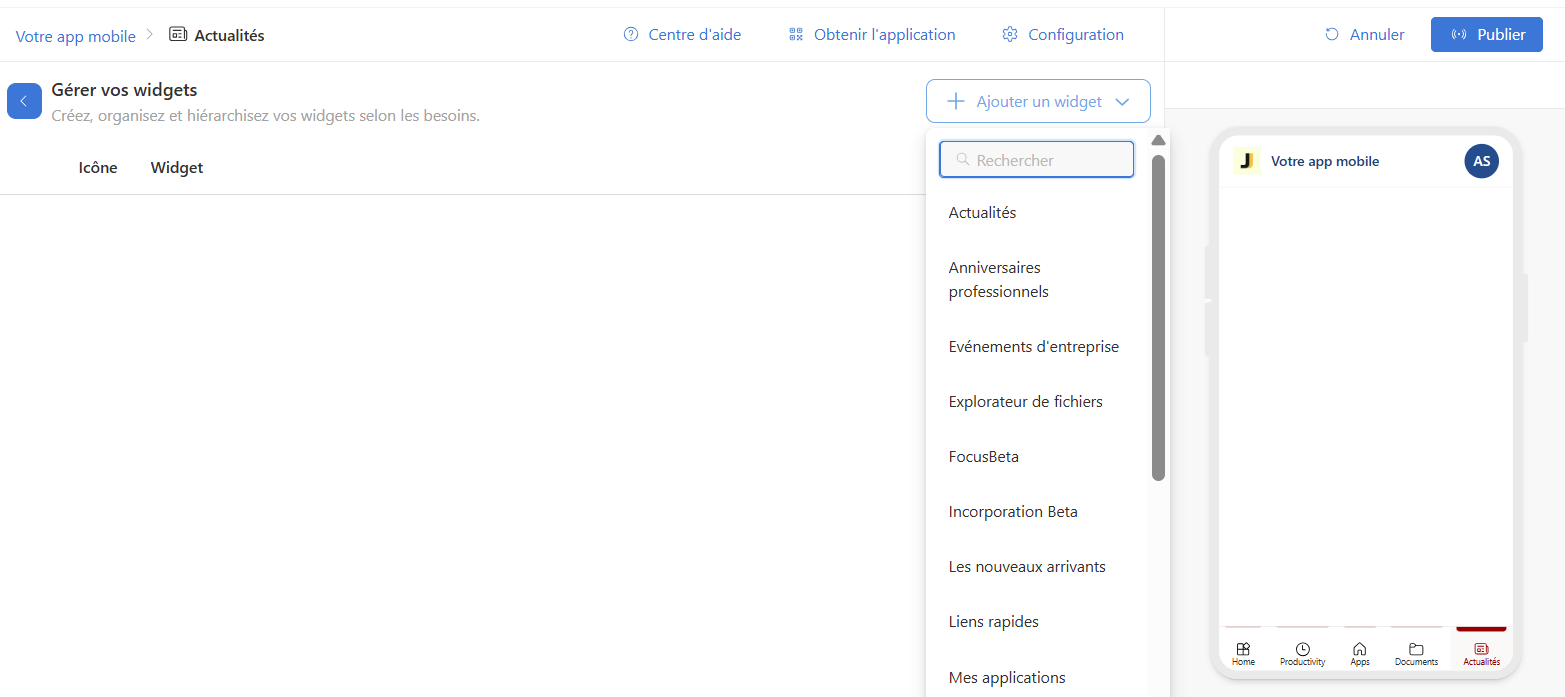Screen dimensions: 1565x697
Task: Click the blue back arrow button
Action: 24,101
